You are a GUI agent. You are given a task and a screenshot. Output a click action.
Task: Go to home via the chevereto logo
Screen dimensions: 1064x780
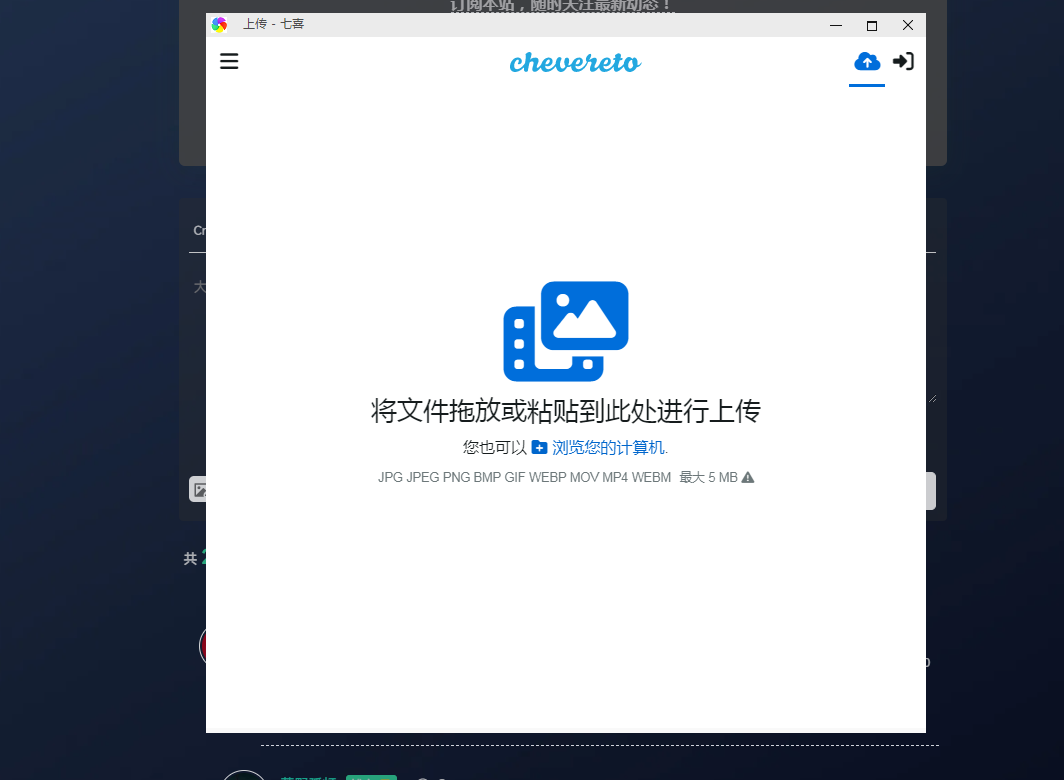(575, 63)
